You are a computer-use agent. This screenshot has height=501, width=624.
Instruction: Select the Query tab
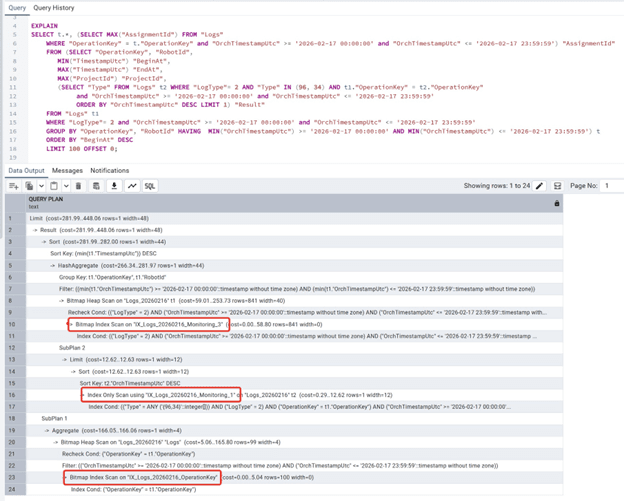coord(17,8)
